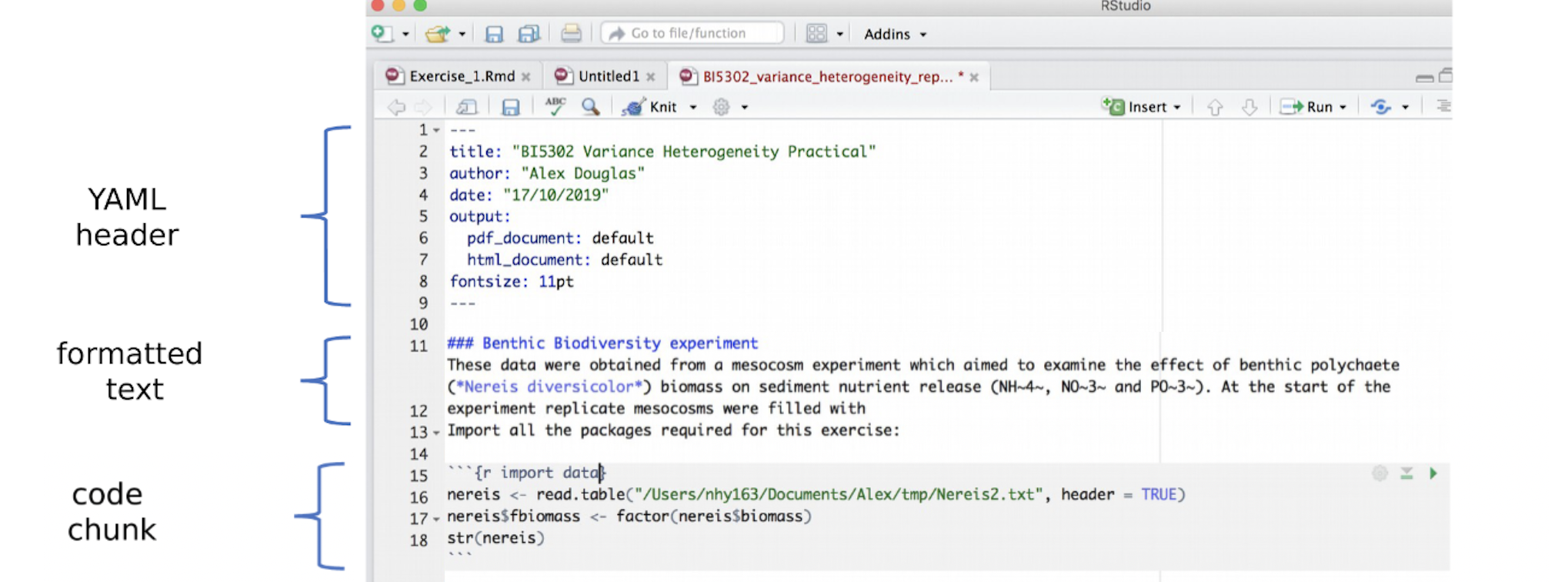
Task: Click the Insert chunk button
Action: tap(1139, 107)
